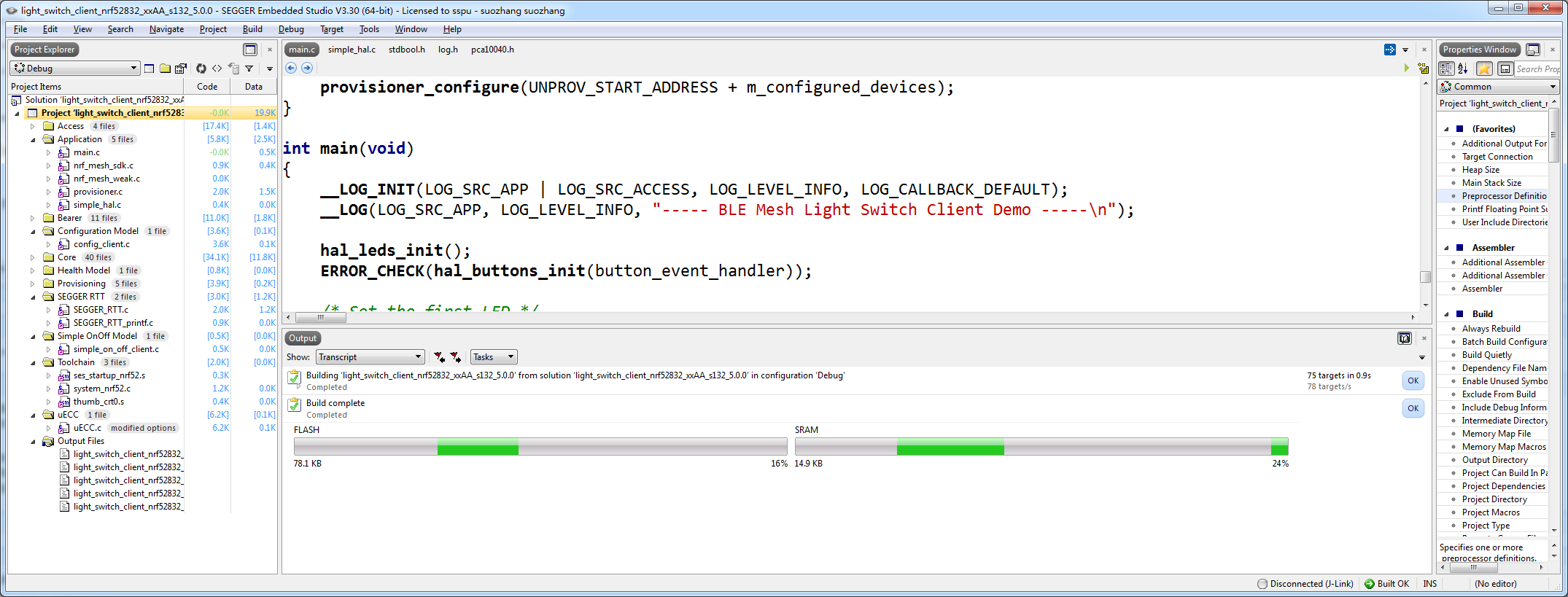Open the Common configuration dropdown in Properties
This screenshot has width=1568, height=597.
pos(1499,87)
